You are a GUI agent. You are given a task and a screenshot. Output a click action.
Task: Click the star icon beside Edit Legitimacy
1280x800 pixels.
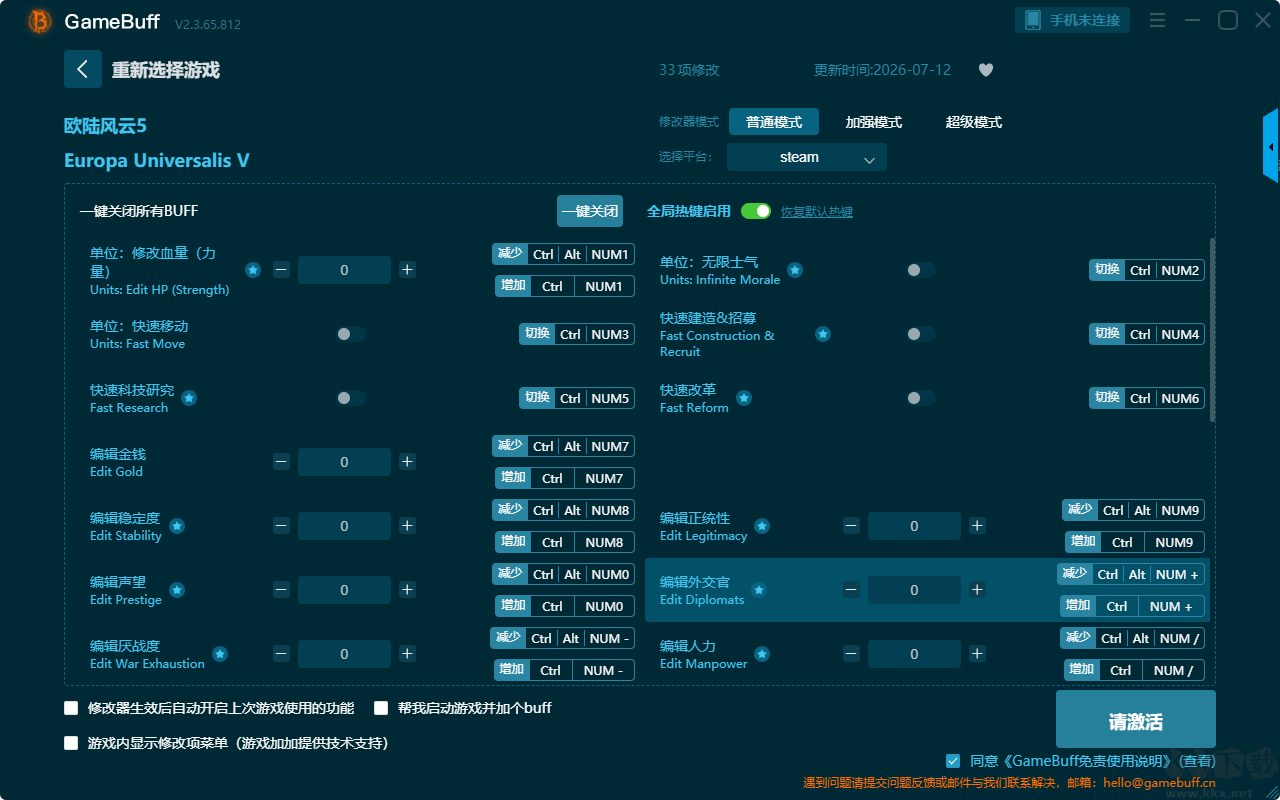pos(762,526)
